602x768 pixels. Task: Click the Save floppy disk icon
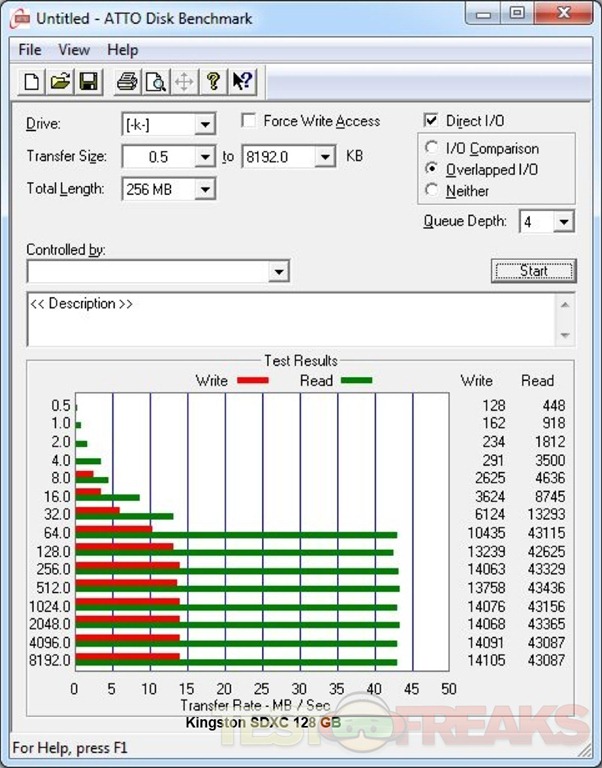(x=88, y=81)
